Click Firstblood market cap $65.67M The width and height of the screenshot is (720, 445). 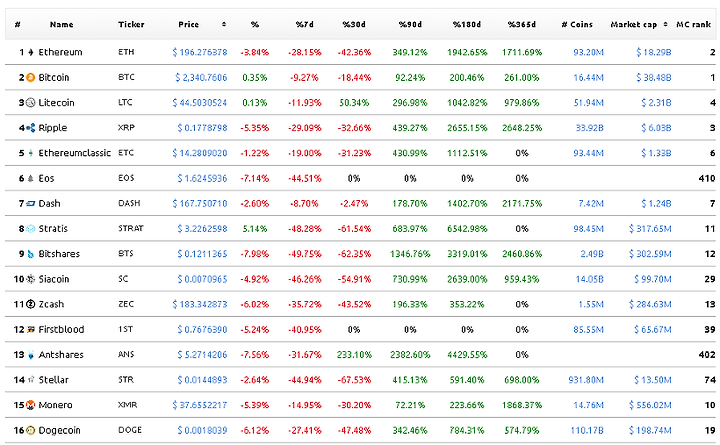(652, 329)
